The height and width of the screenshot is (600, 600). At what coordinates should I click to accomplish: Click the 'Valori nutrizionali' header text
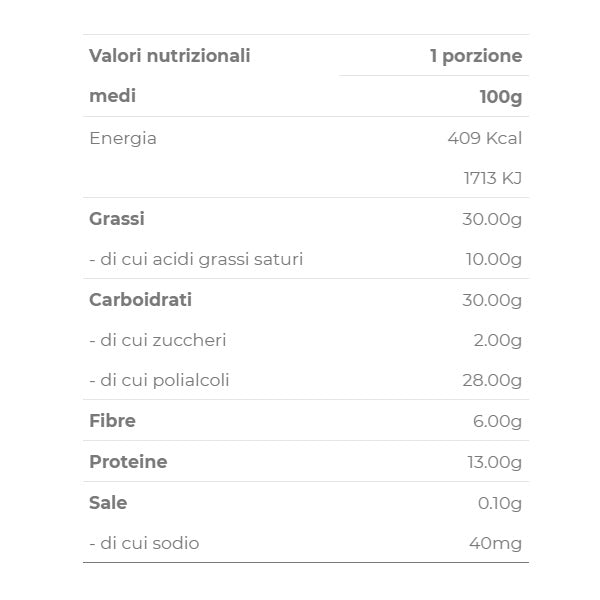point(169,56)
